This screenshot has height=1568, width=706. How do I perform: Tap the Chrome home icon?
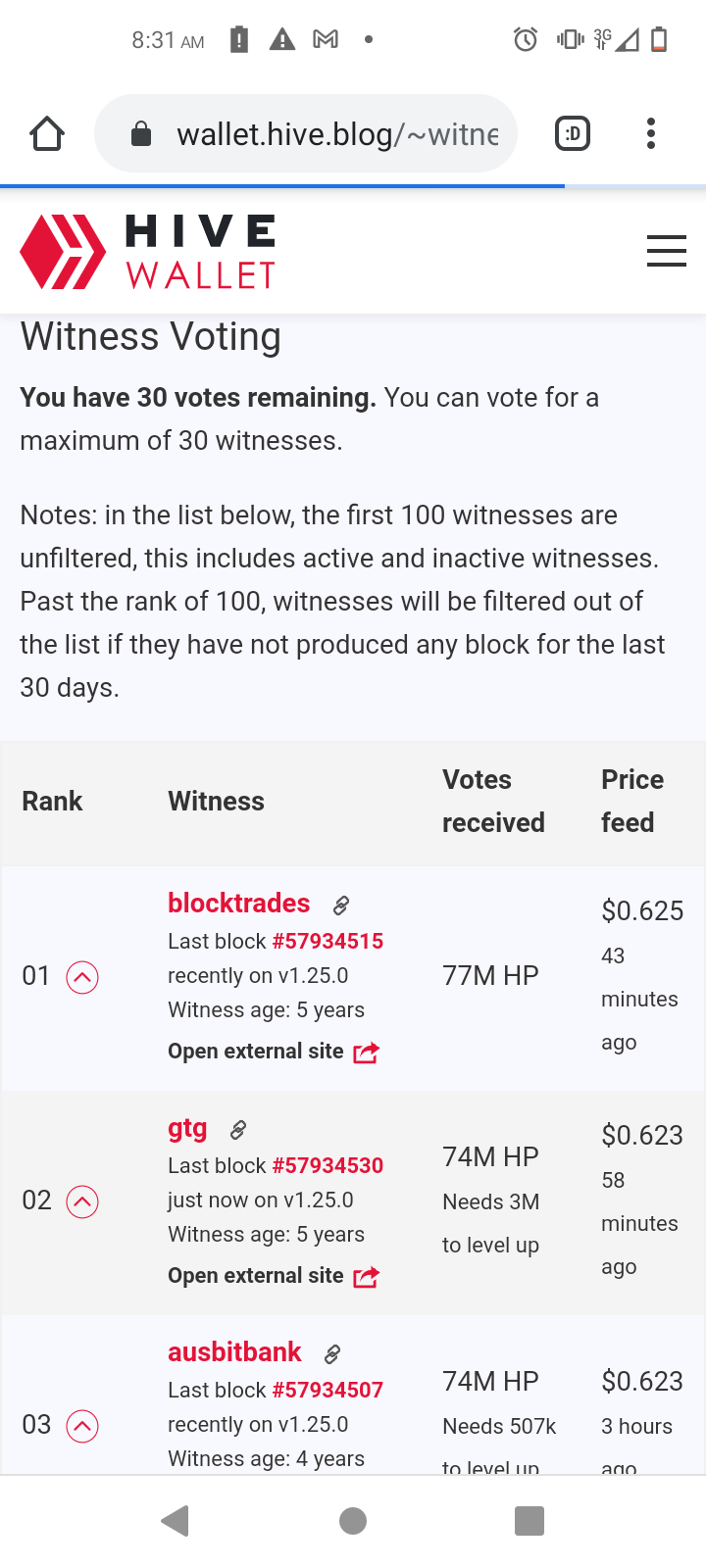click(x=46, y=134)
